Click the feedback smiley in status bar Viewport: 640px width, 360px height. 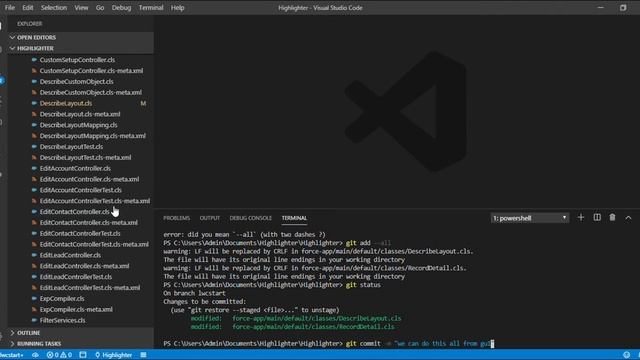tap(627, 355)
